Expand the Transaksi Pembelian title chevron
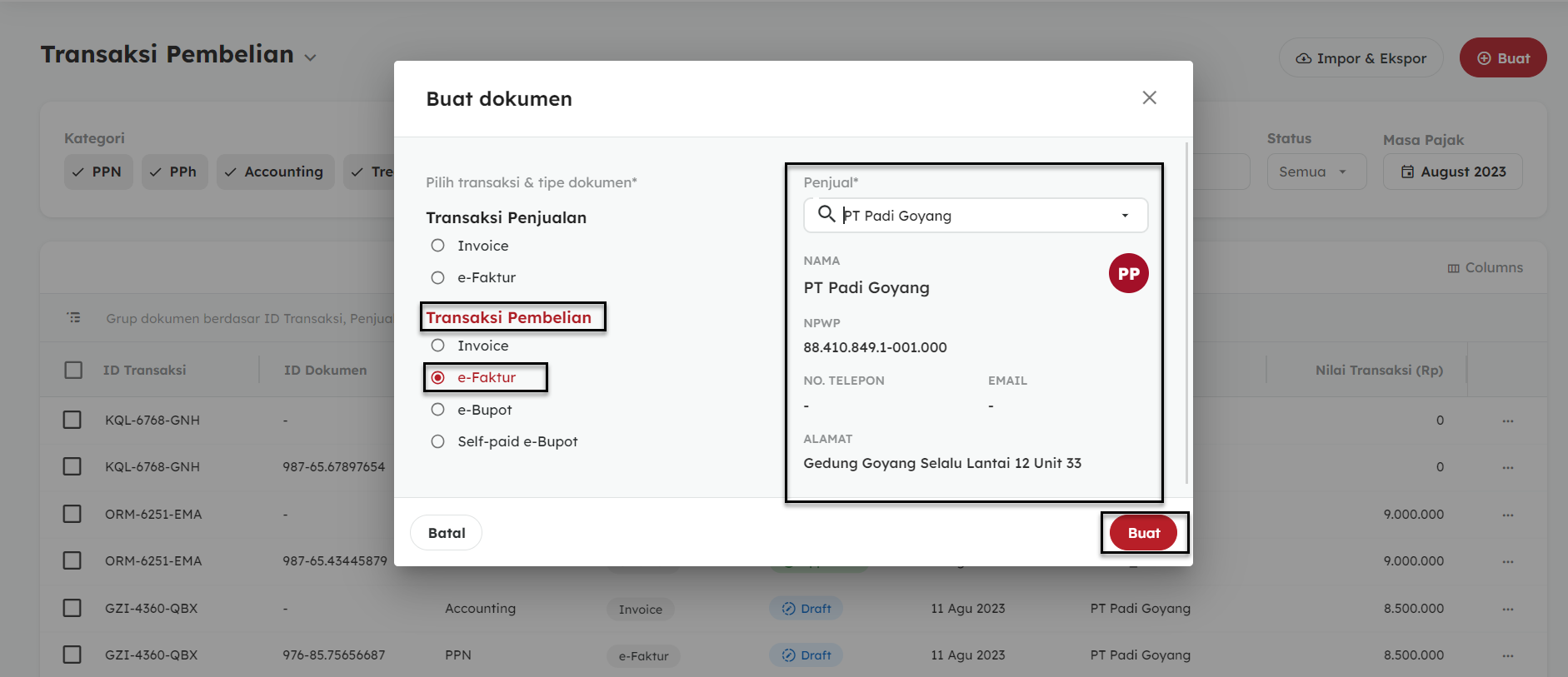This screenshot has height=677, width=1568. [311, 57]
